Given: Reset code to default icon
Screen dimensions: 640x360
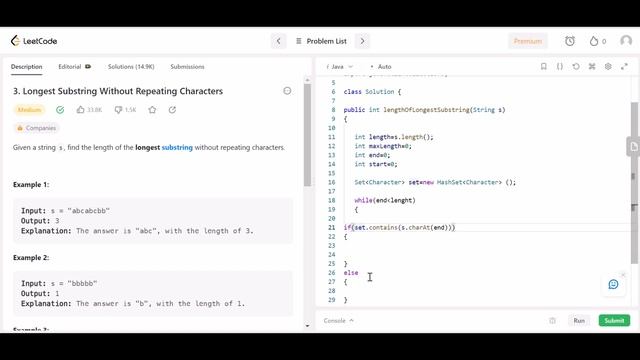Looking at the screenshot, I should [576, 66].
